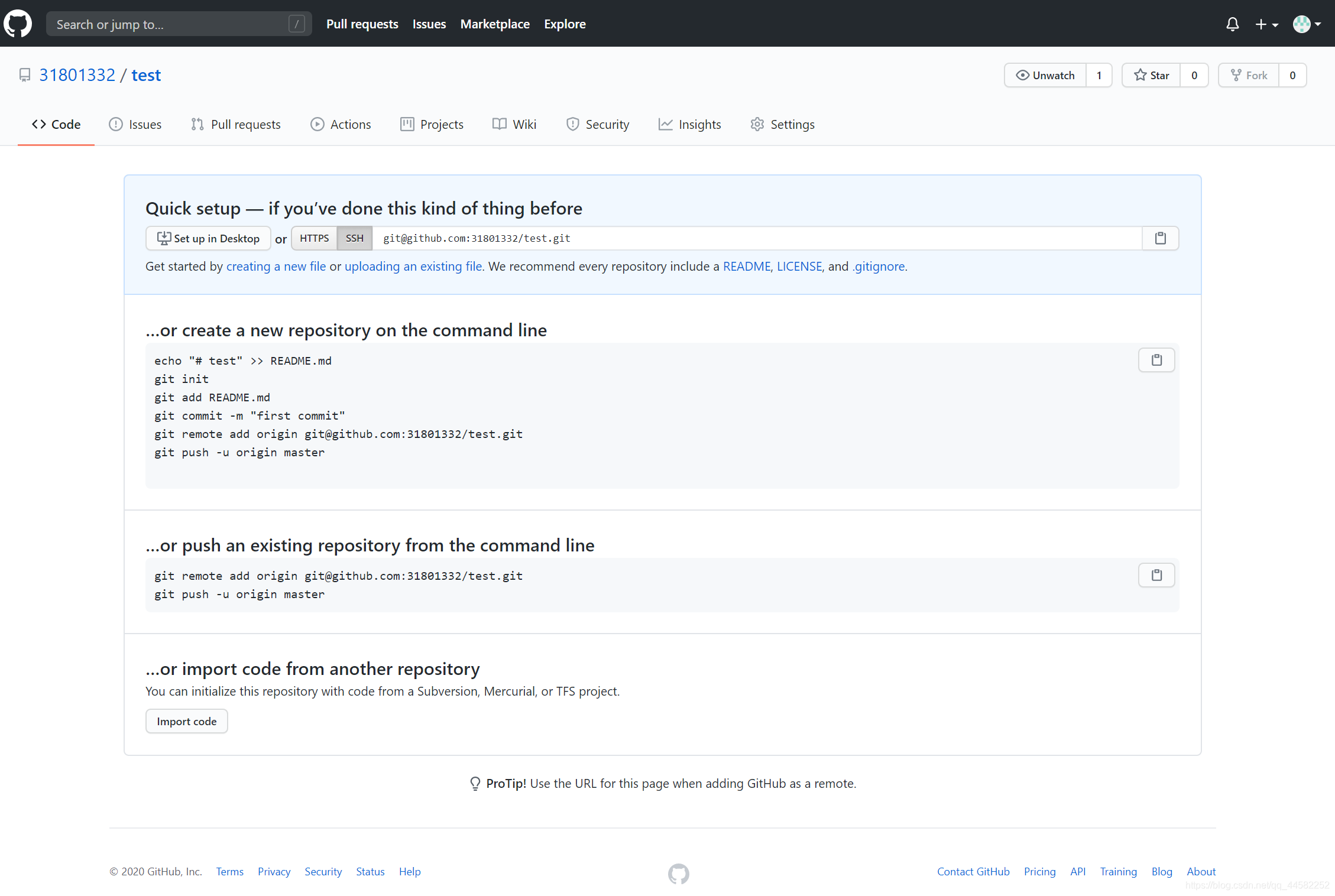Click the stargazers count 0
The image size is (1335, 896).
tap(1194, 75)
